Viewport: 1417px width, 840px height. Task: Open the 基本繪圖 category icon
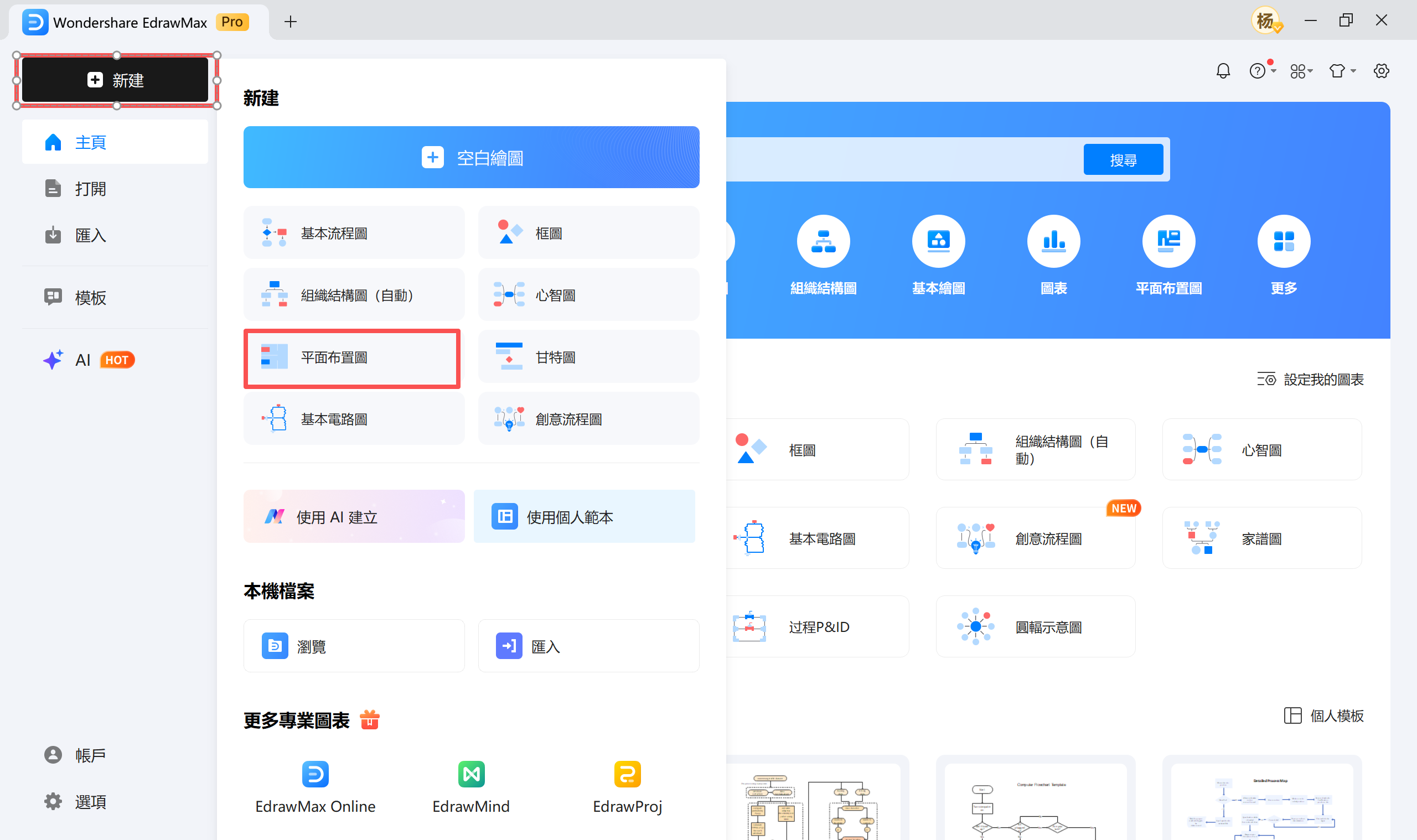point(938,241)
